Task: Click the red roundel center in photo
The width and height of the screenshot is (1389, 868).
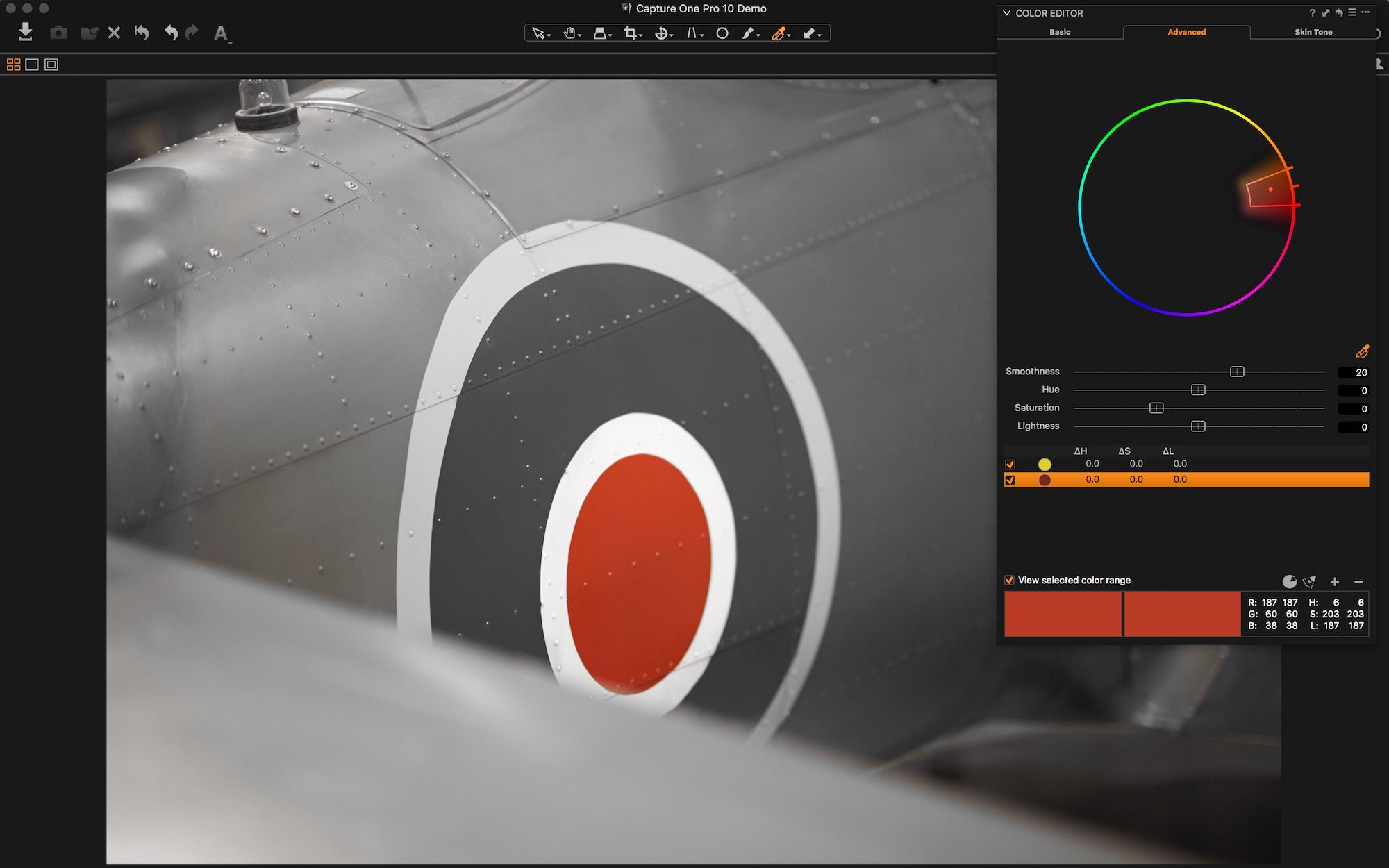Action: tap(638, 574)
